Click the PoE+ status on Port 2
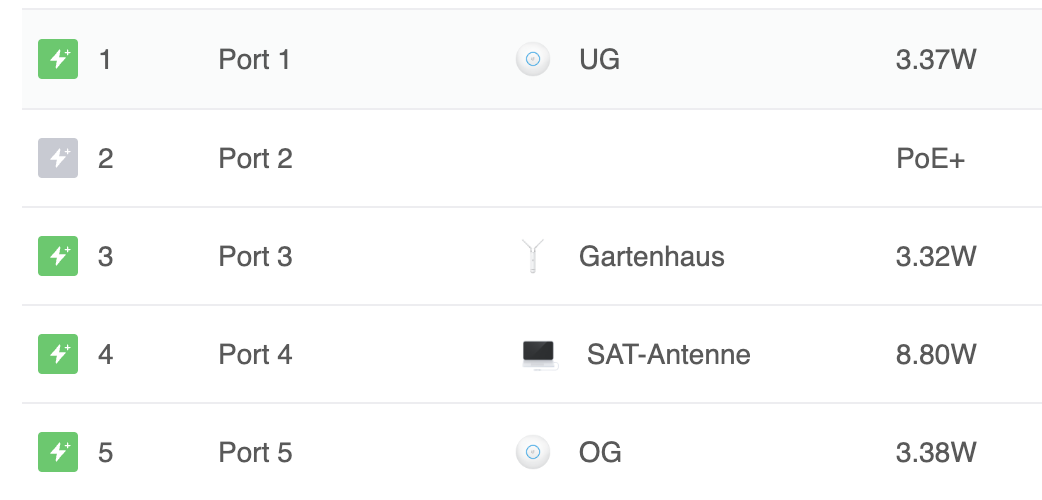The height and width of the screenshot is (500, 1042). pos(930,158)
